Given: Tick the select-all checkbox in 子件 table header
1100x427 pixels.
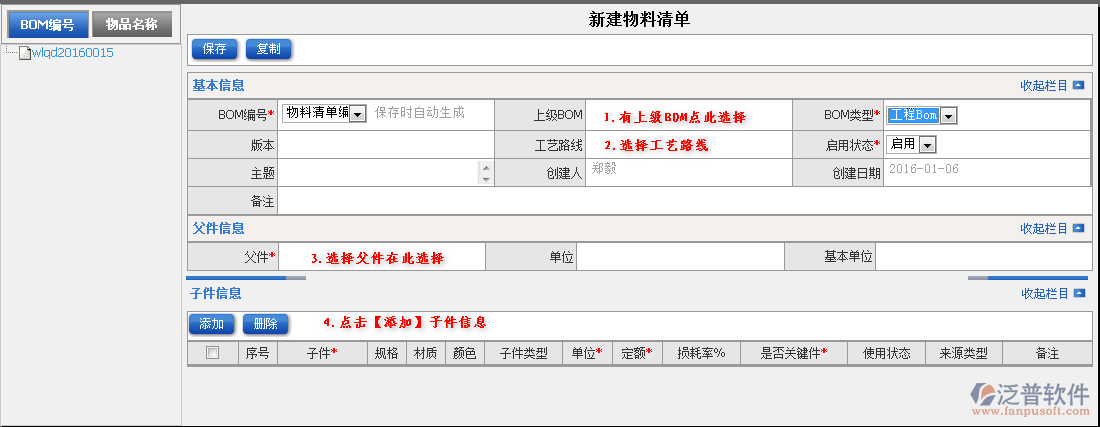Looking at the screenshot, I should (x=212, y=353).
